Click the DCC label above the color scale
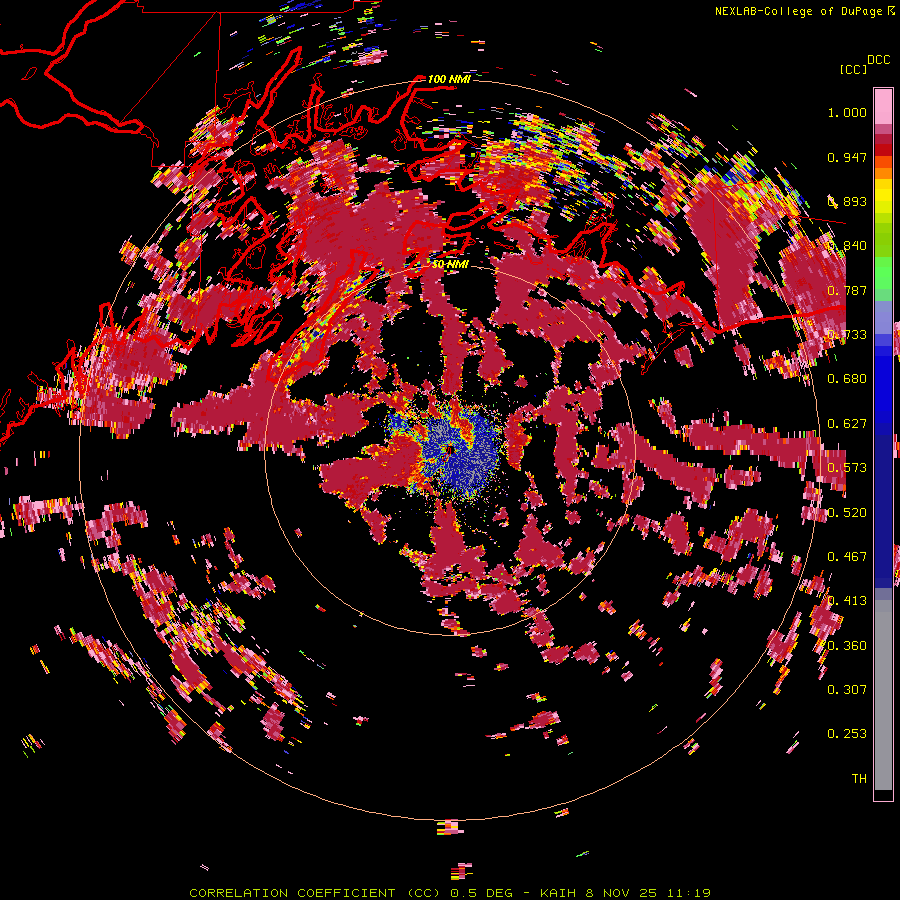This screenshot has width=900, height=900. coord(878,60)
